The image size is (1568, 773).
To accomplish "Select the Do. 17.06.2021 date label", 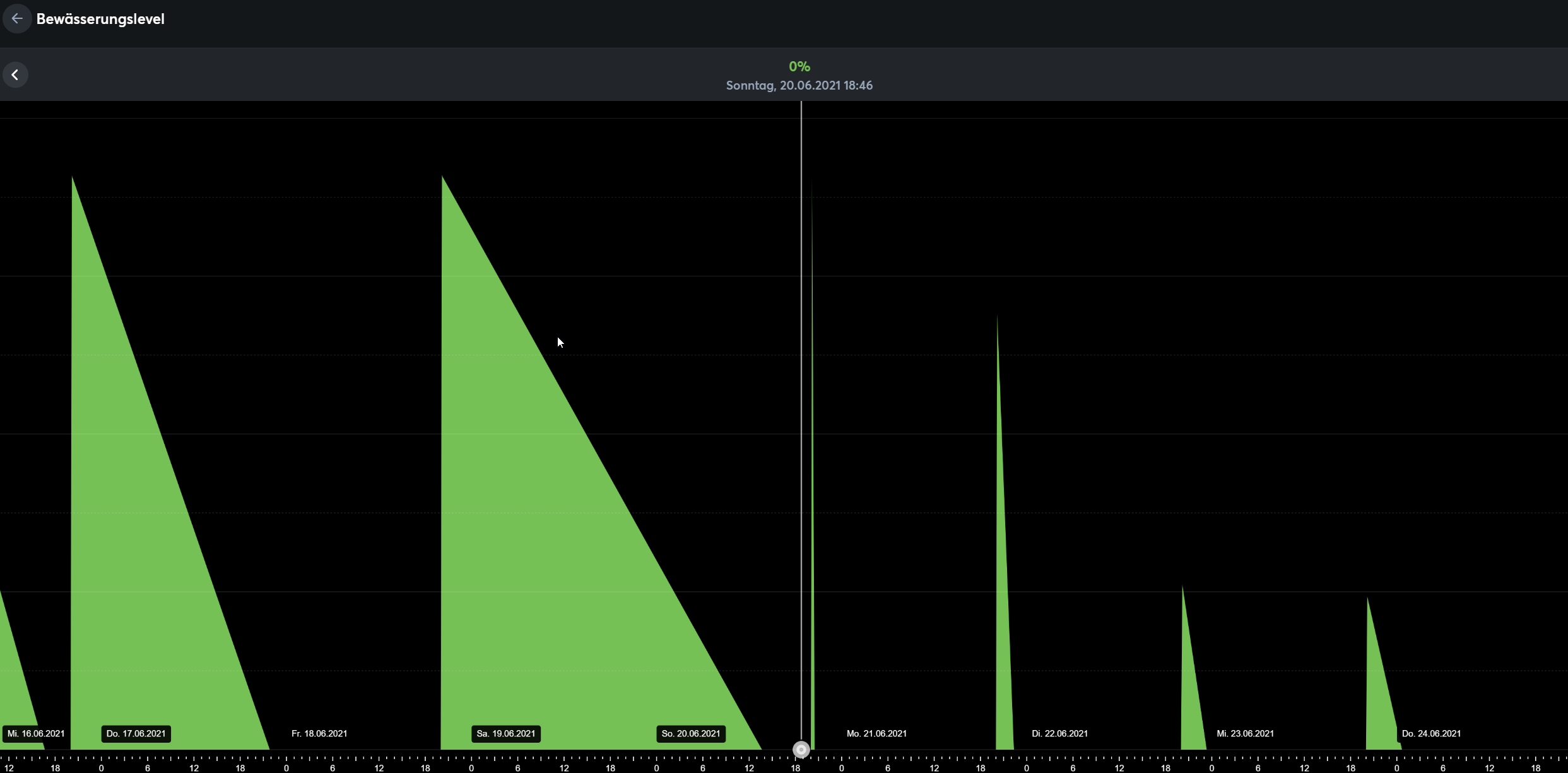I will [136, 733].
